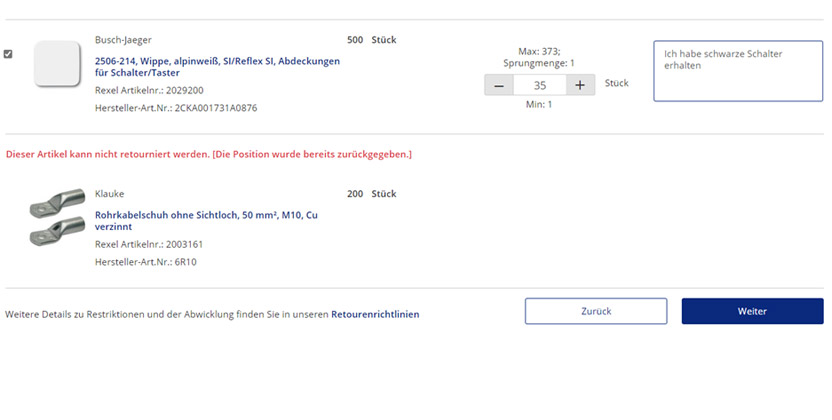This screenshot has height=420, width=832.
Task: Click Rexel Artikelnr. 2029200 text
Action: (x=149, y=90)
